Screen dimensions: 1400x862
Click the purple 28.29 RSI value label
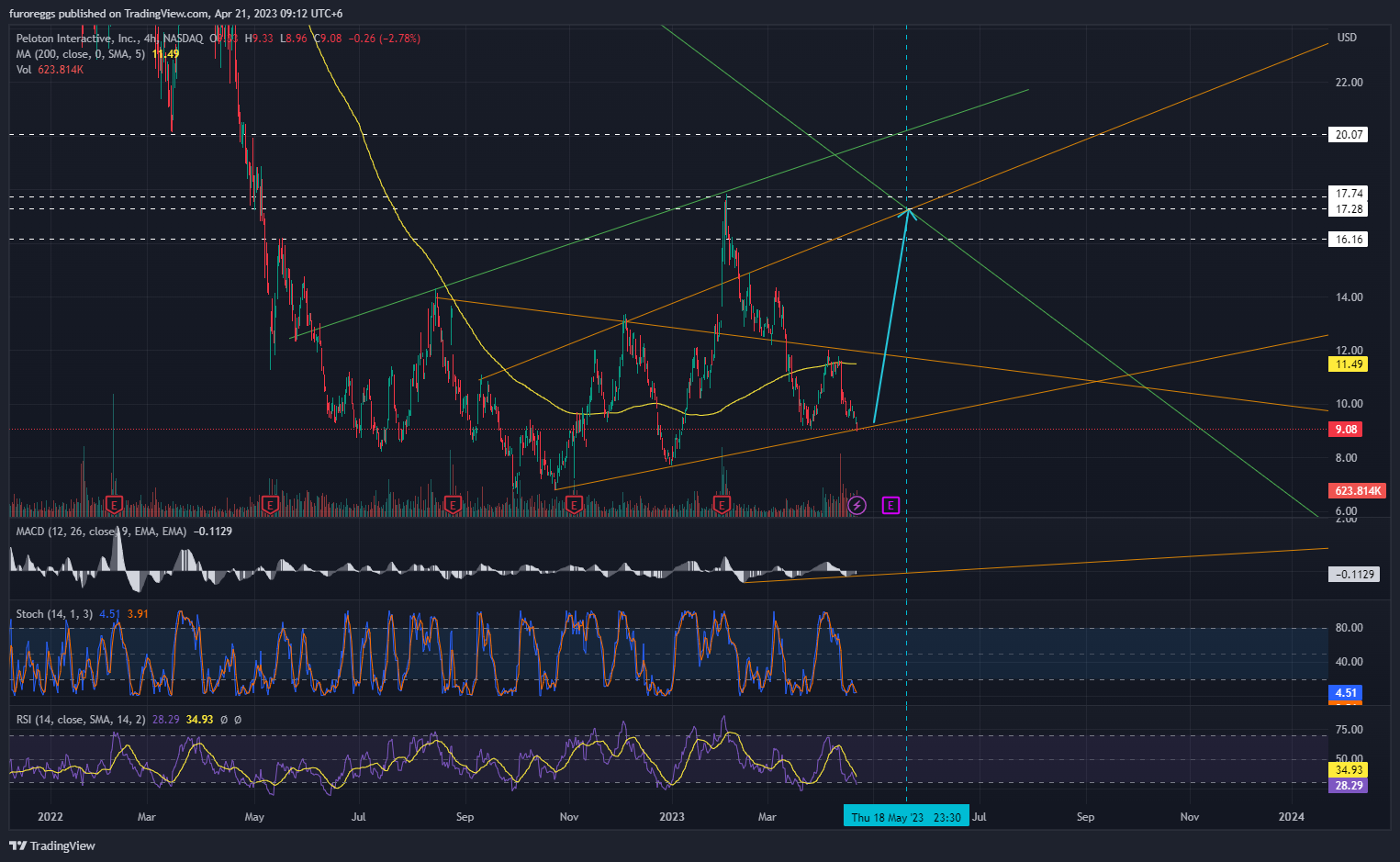[x=1348, y=786]
